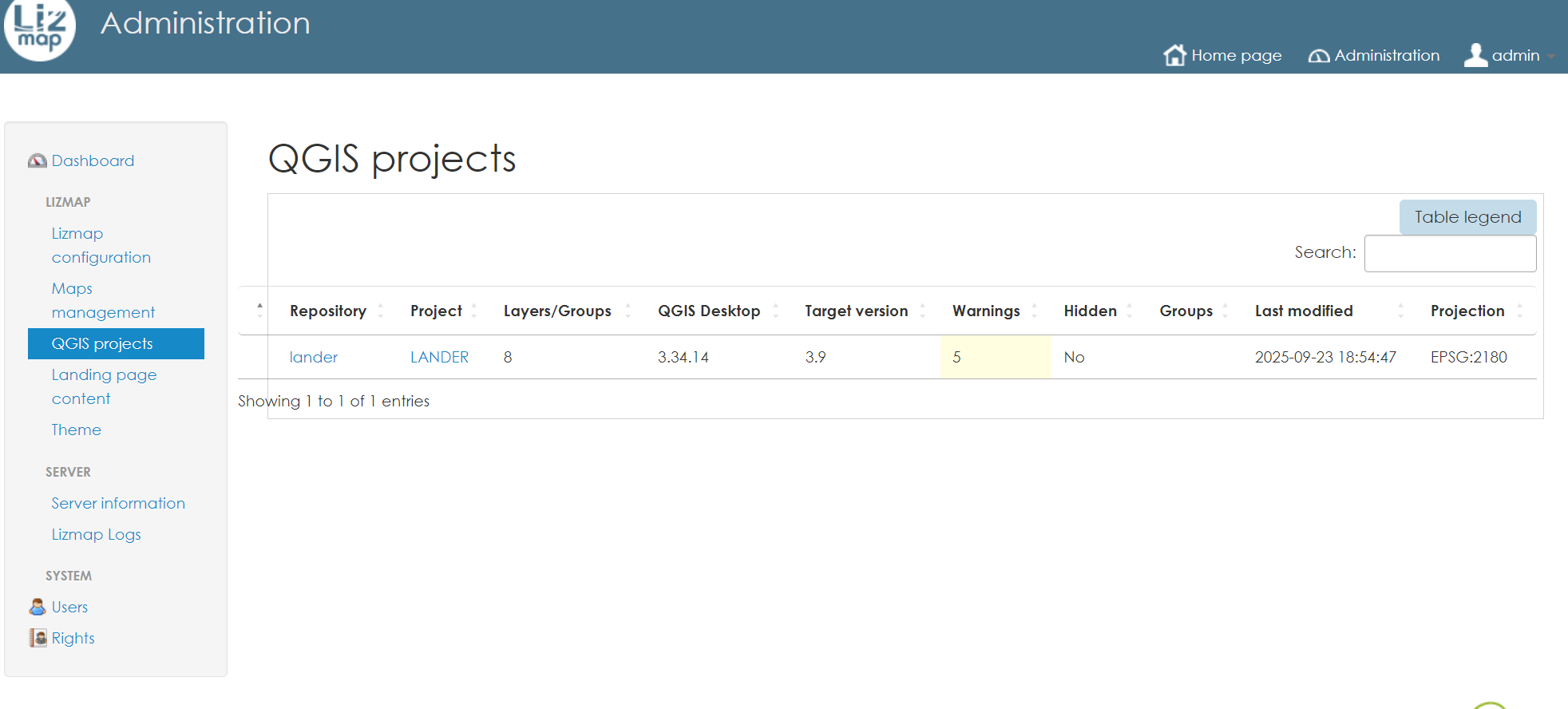The image size is (1568, 709).
Task: Open Lizmap configuration in sidebar
Action: pyautogui.click(x=101, y=245)
